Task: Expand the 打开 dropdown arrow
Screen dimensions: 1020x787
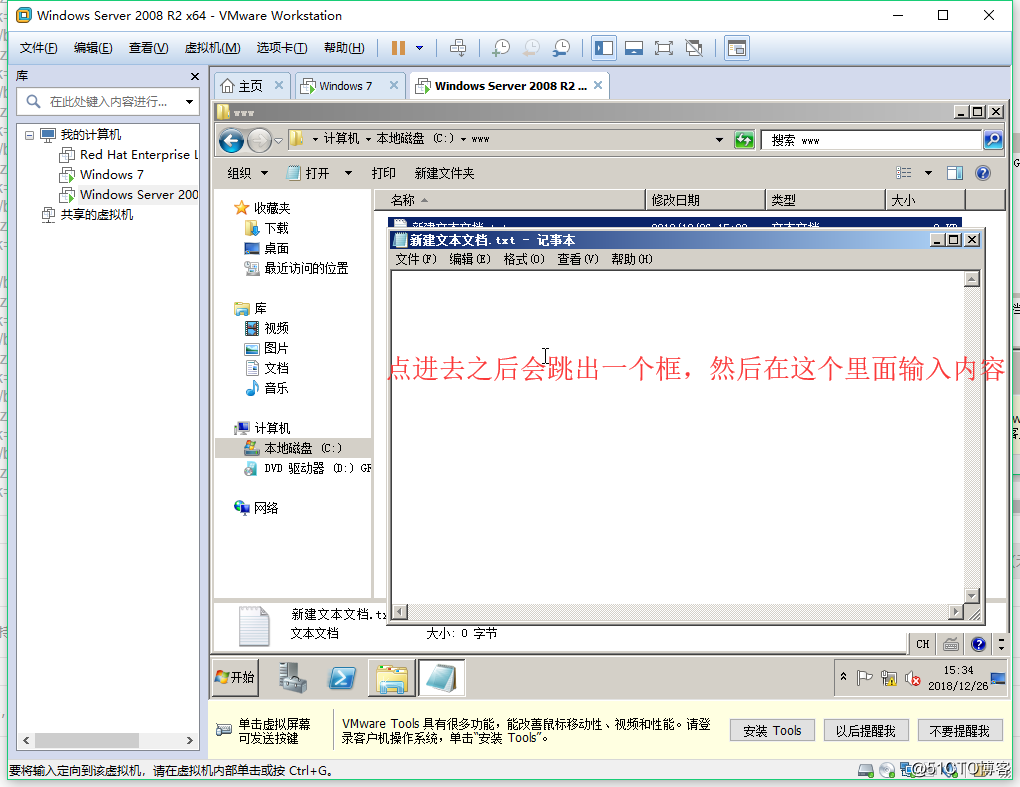Action: click(x=348, y=173)
